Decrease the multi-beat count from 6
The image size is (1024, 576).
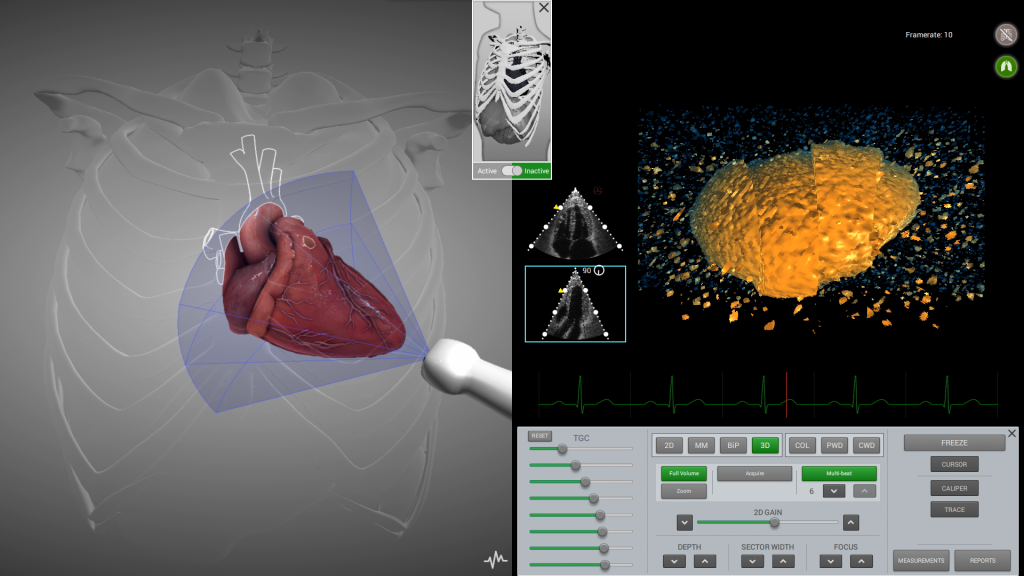click(834, 491)
